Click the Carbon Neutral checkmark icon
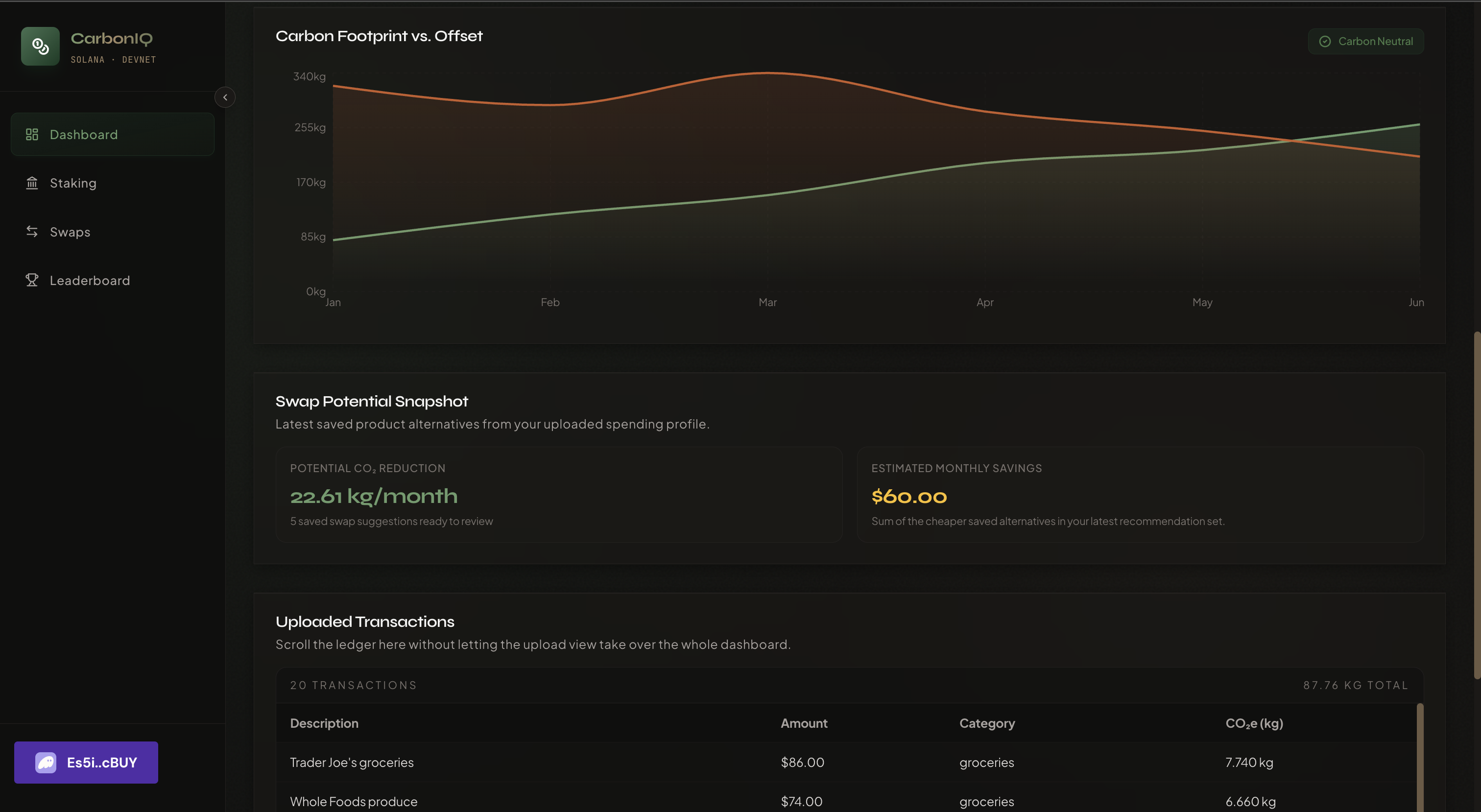The width and height of the screenshot is (1481, 812). click(x=1325, y=42)
